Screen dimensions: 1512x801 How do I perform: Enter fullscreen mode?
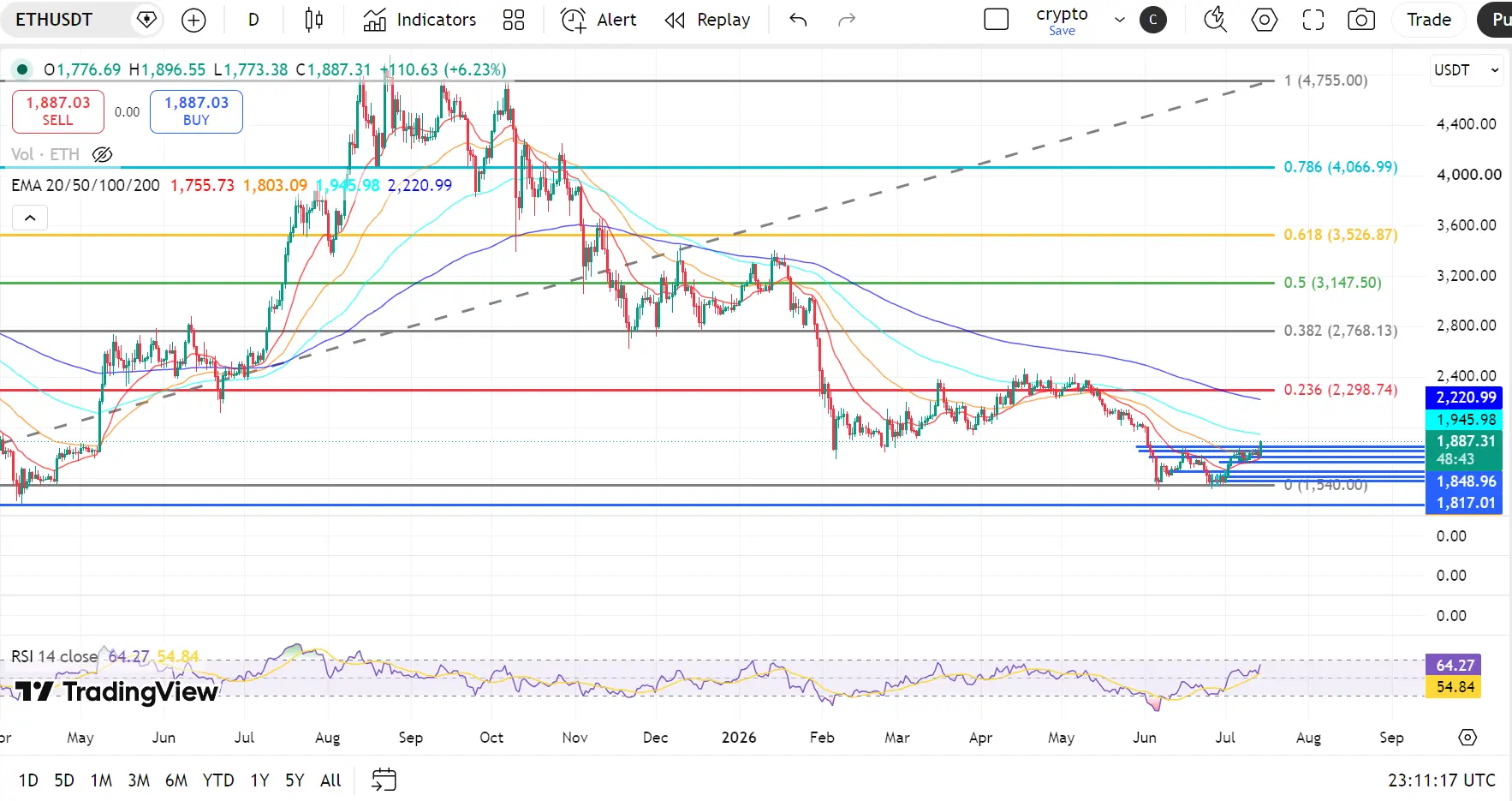pyautogui.click(x=1313, y=20)
